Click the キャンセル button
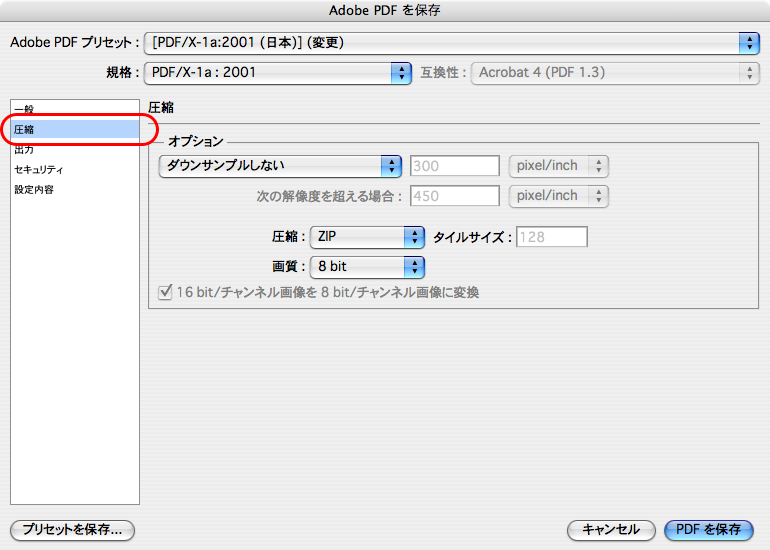Image resolution: width=770 pixels, height=550 pixels. pos(611,530)
